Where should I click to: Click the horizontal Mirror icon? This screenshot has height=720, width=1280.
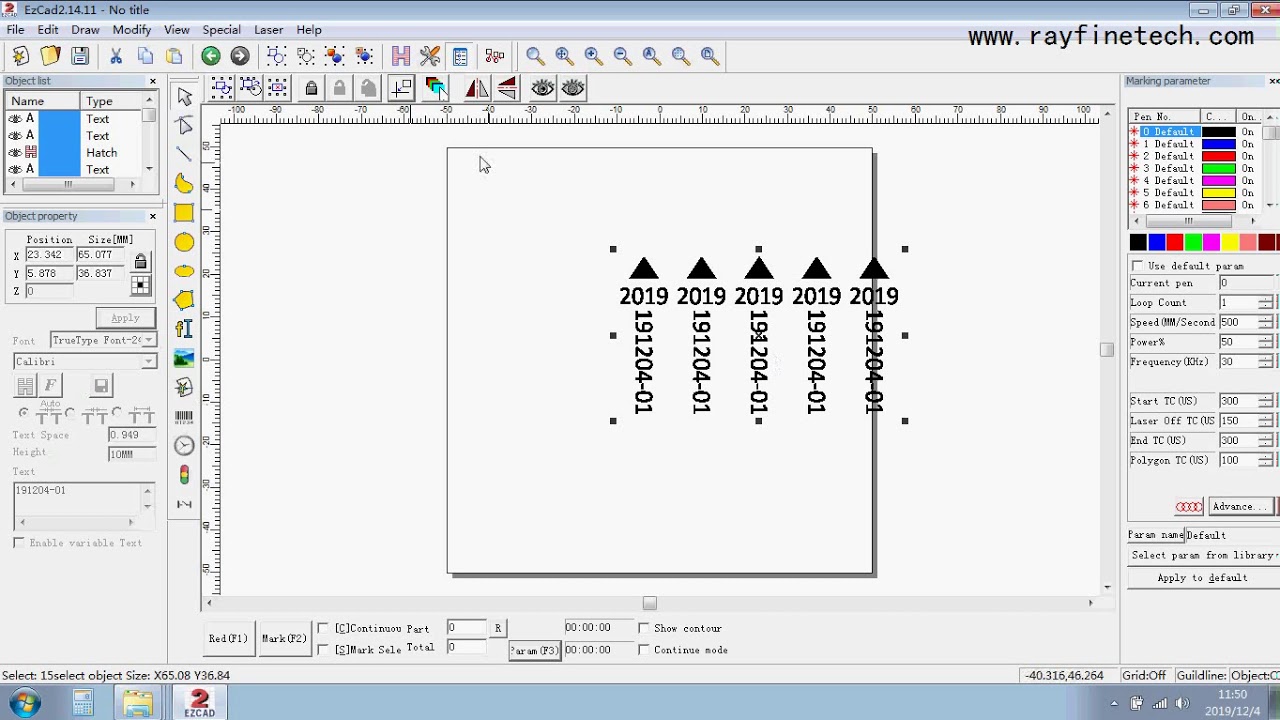pos(477,88)
